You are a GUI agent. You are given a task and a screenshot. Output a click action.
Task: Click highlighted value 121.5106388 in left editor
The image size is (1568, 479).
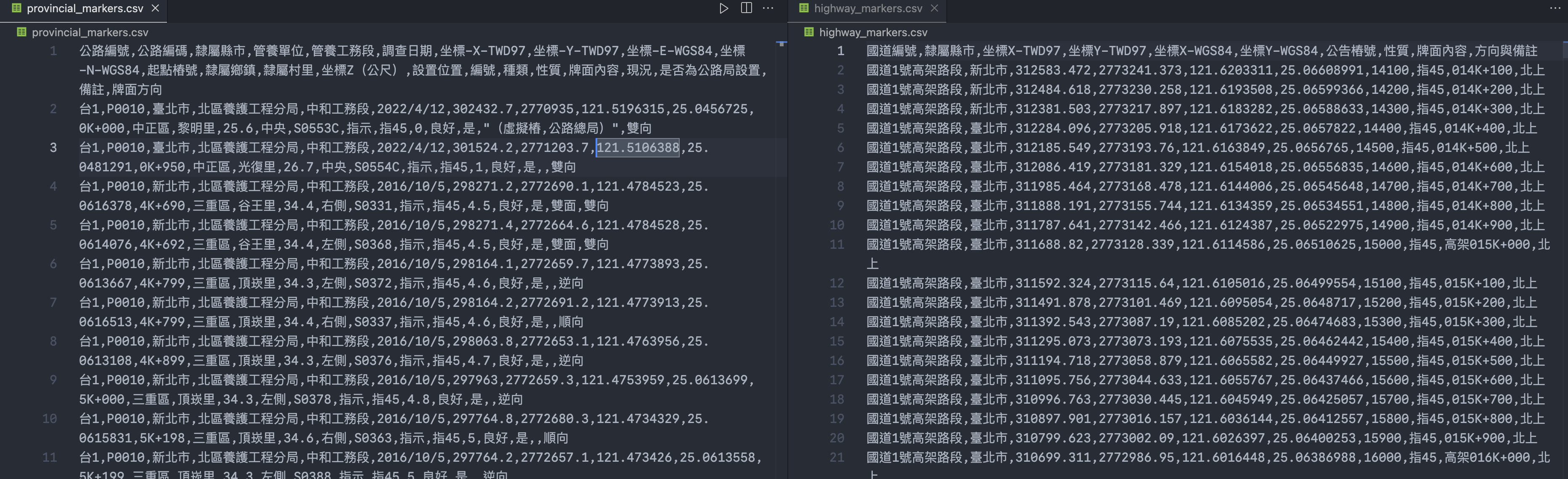point(637,147)
